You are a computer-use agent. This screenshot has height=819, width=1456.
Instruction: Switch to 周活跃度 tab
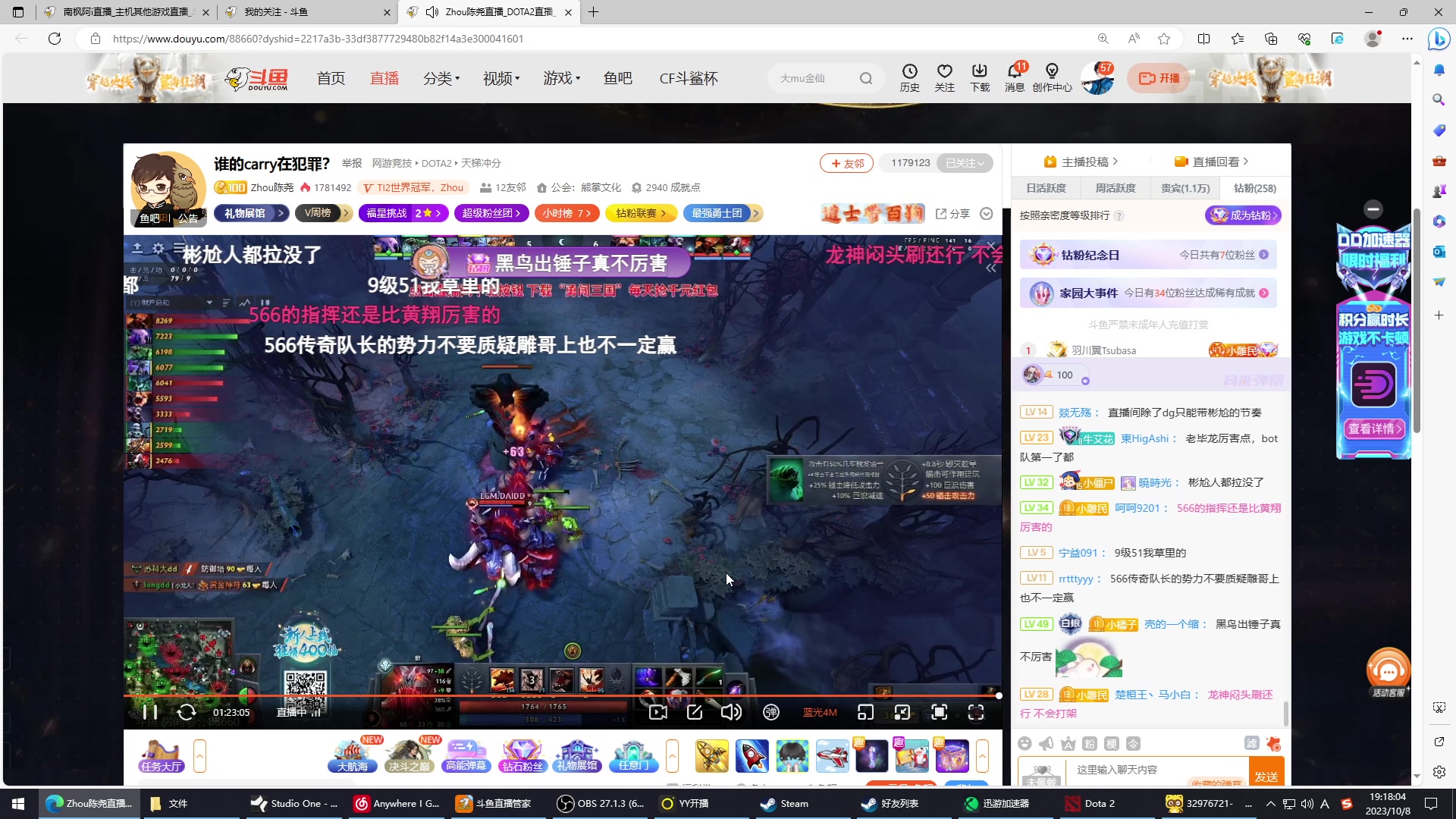(1116, 188)
